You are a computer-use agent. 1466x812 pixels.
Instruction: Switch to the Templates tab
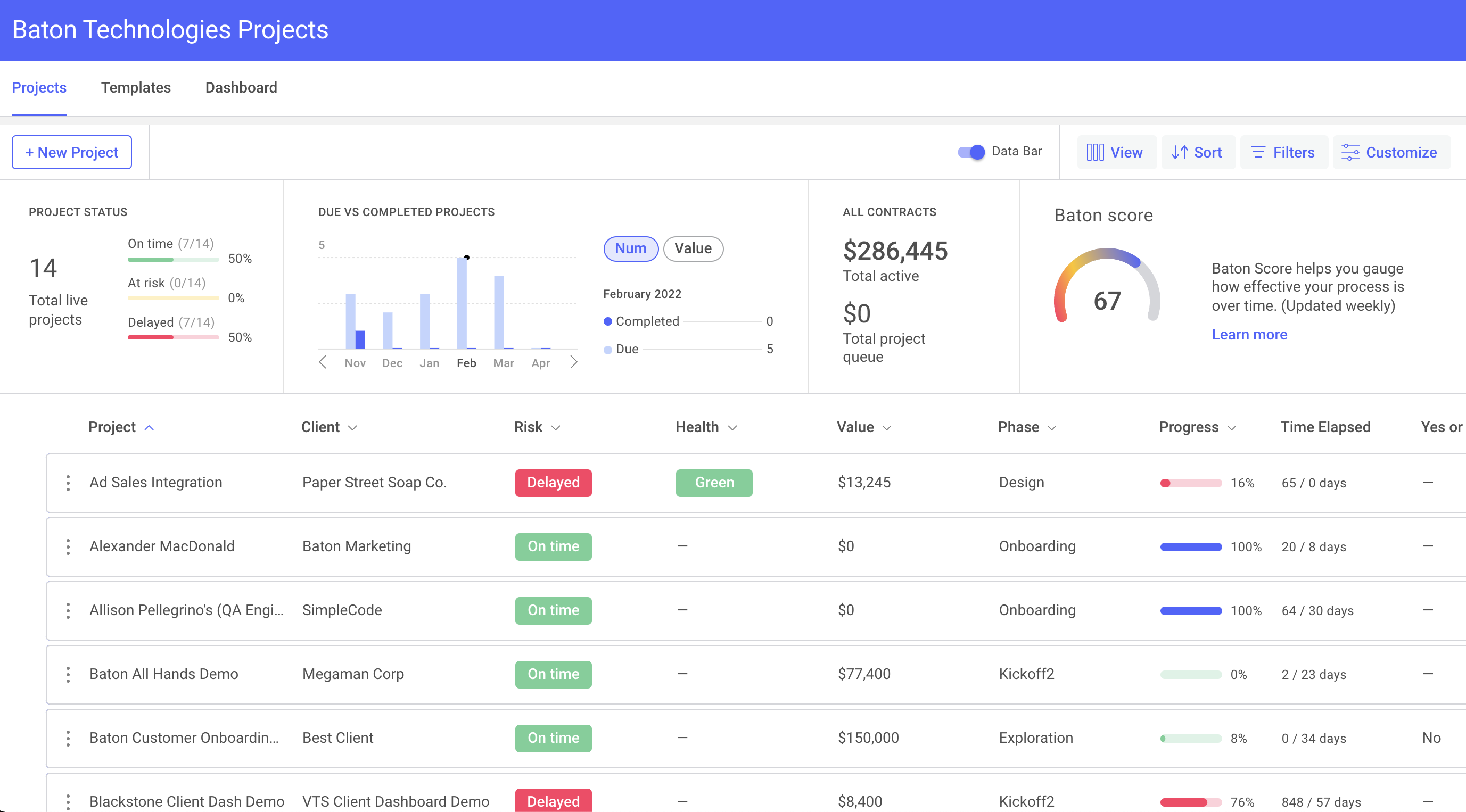pyautogui.click(x=136, y=88)
